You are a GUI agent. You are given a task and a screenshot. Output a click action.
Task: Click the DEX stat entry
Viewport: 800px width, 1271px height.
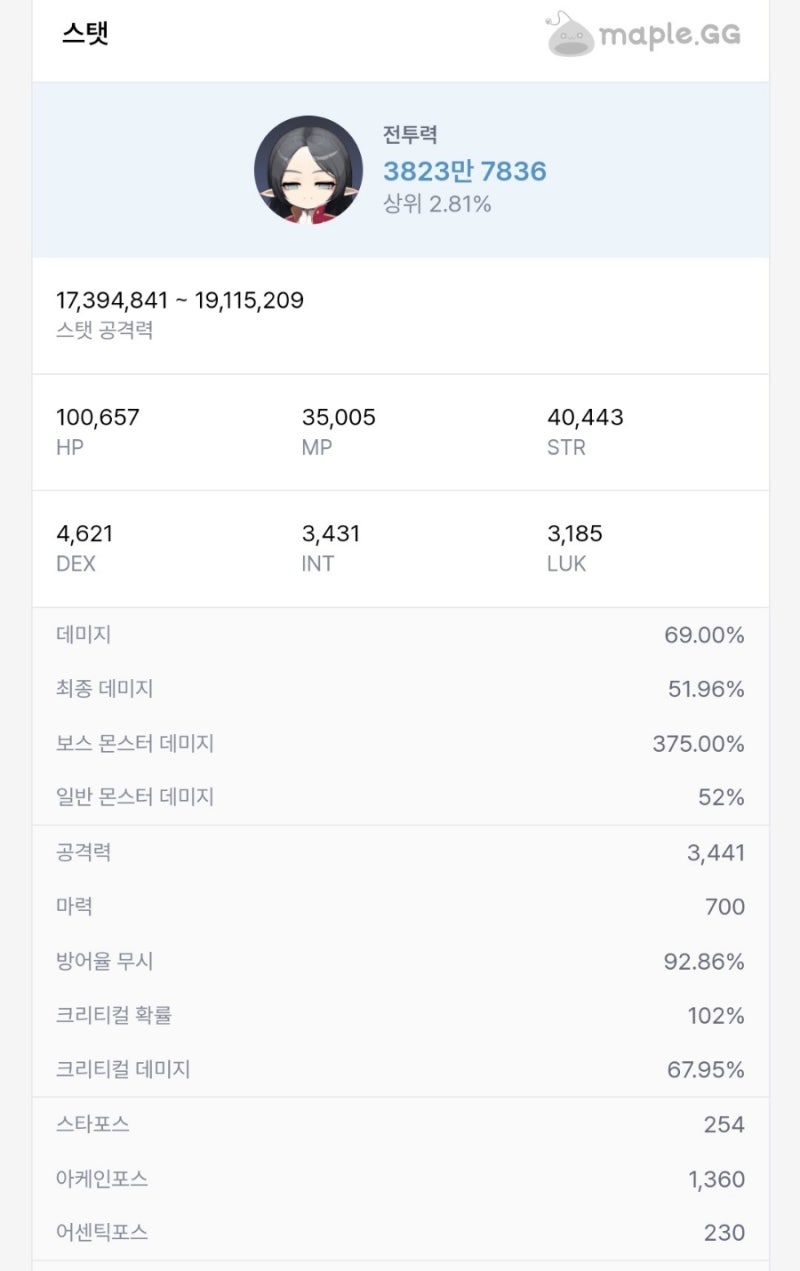point(87,534)
